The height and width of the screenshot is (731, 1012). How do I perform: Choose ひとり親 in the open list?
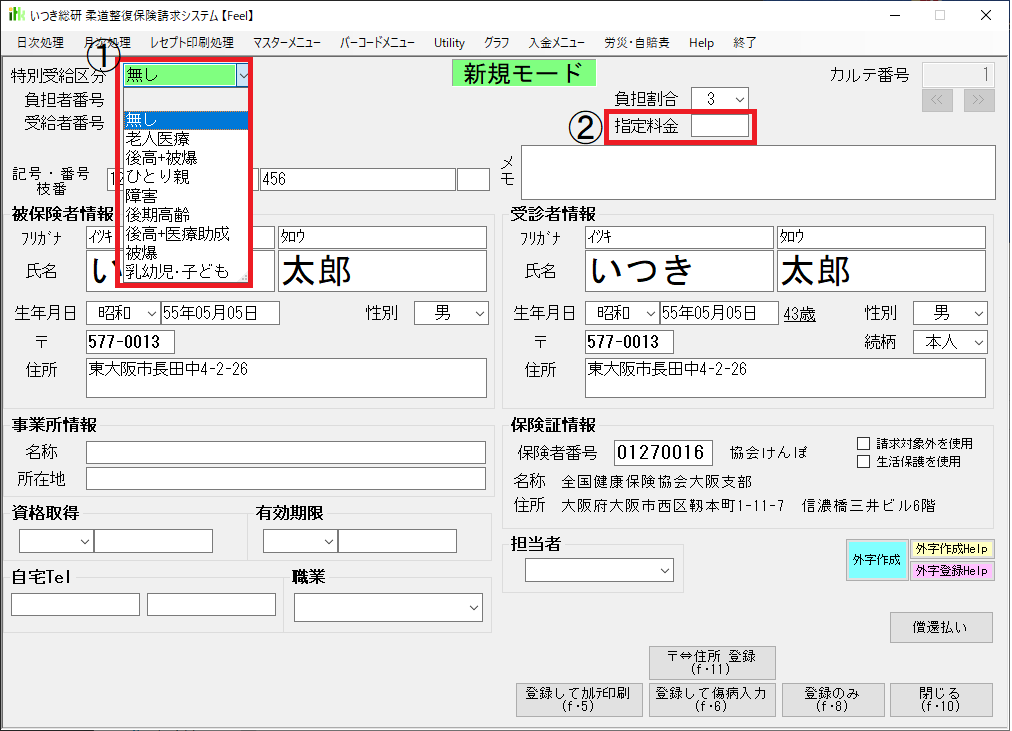coord(158,177)
